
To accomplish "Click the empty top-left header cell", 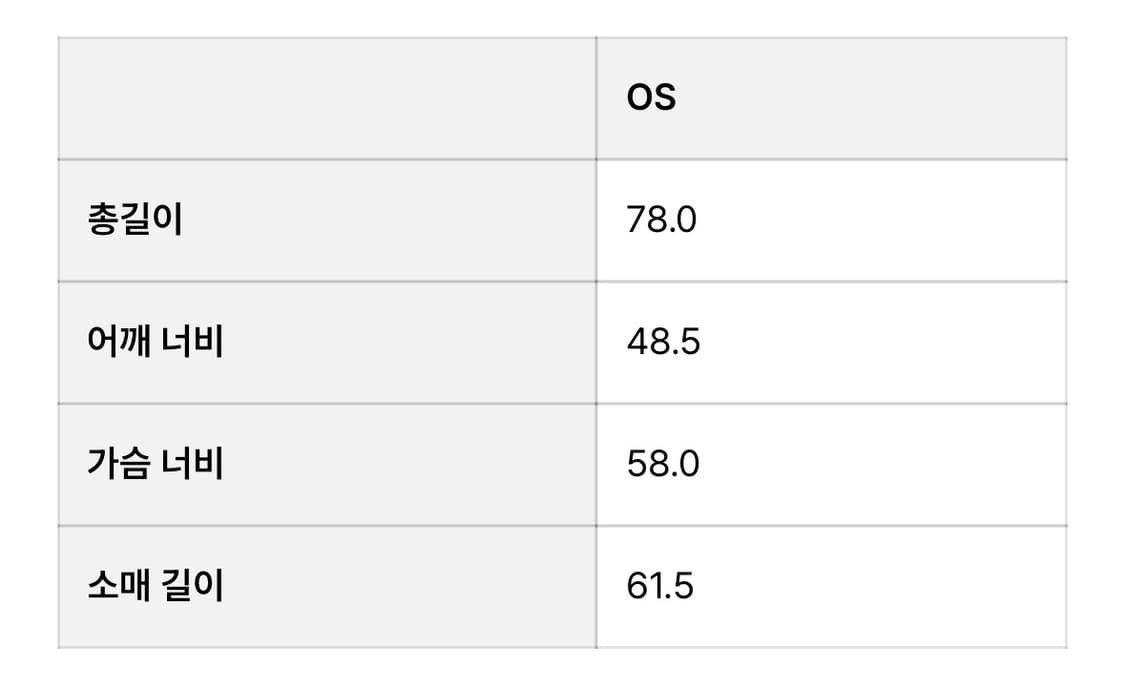I will (x=327, y=98).
